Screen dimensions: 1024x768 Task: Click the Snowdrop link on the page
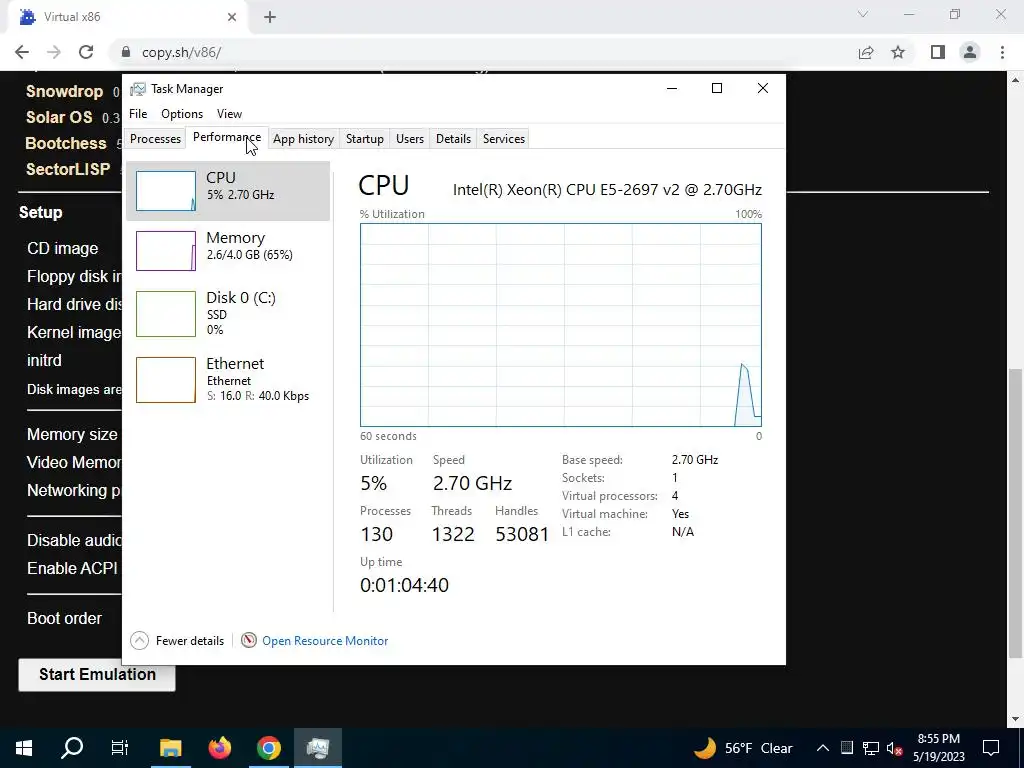tap(65, 91)
